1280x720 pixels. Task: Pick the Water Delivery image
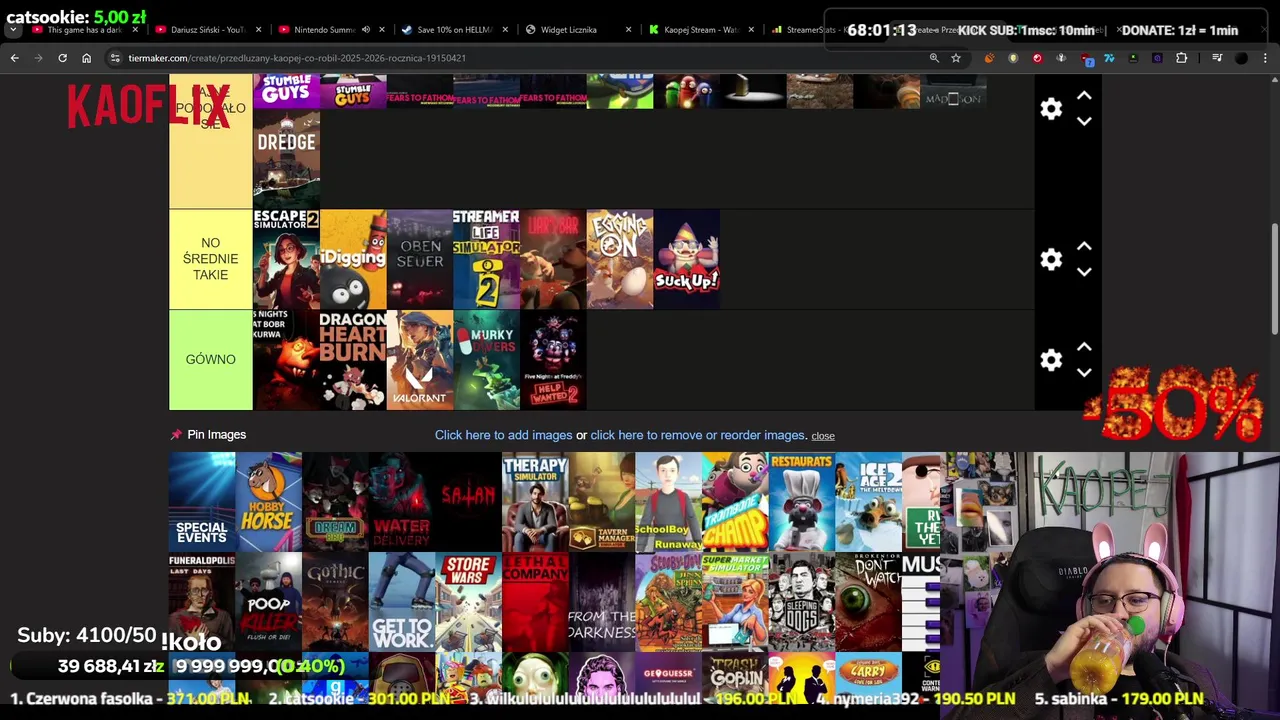[x=402, y=502]
